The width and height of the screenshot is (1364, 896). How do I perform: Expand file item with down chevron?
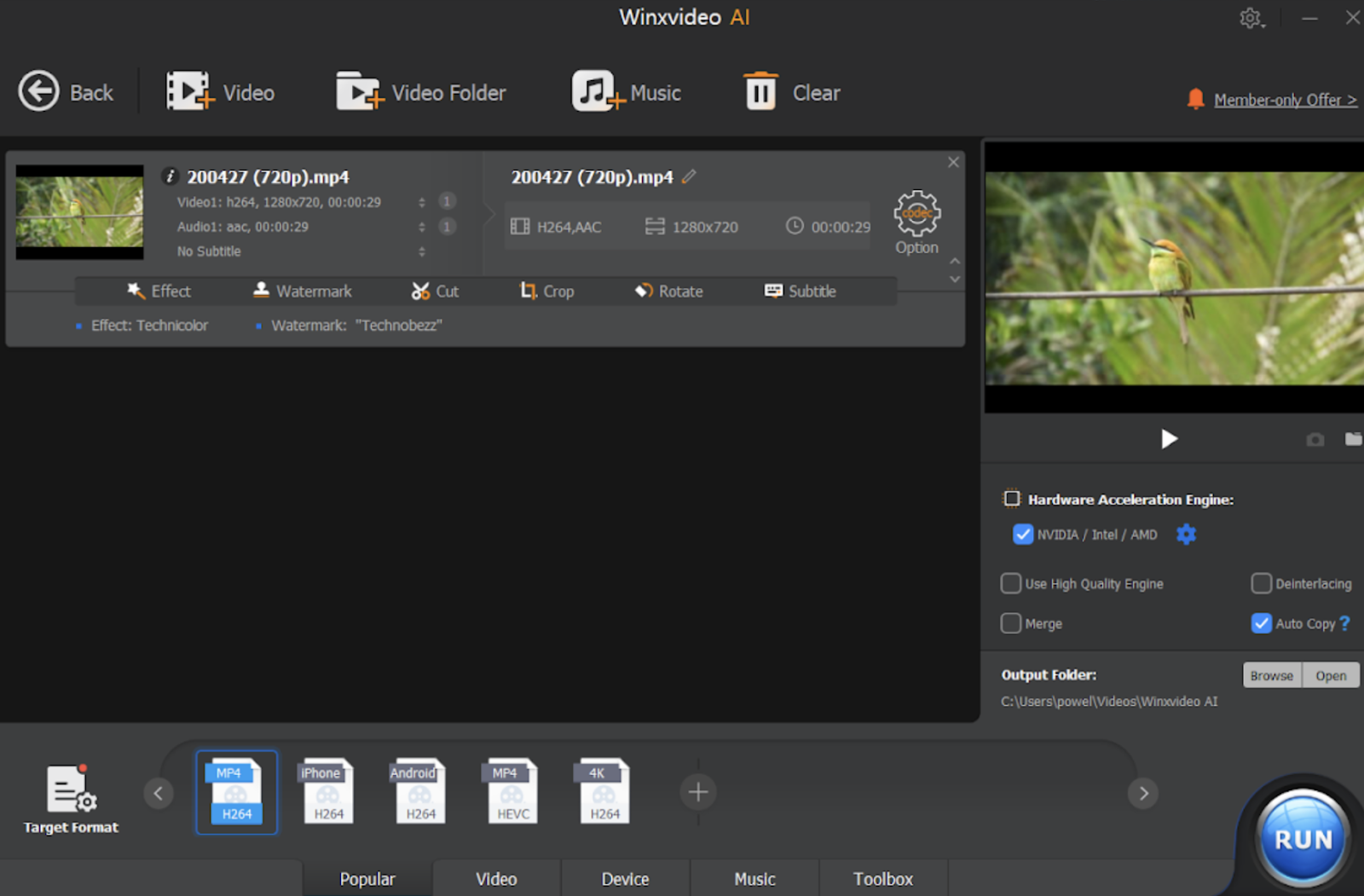click(955, 279)
